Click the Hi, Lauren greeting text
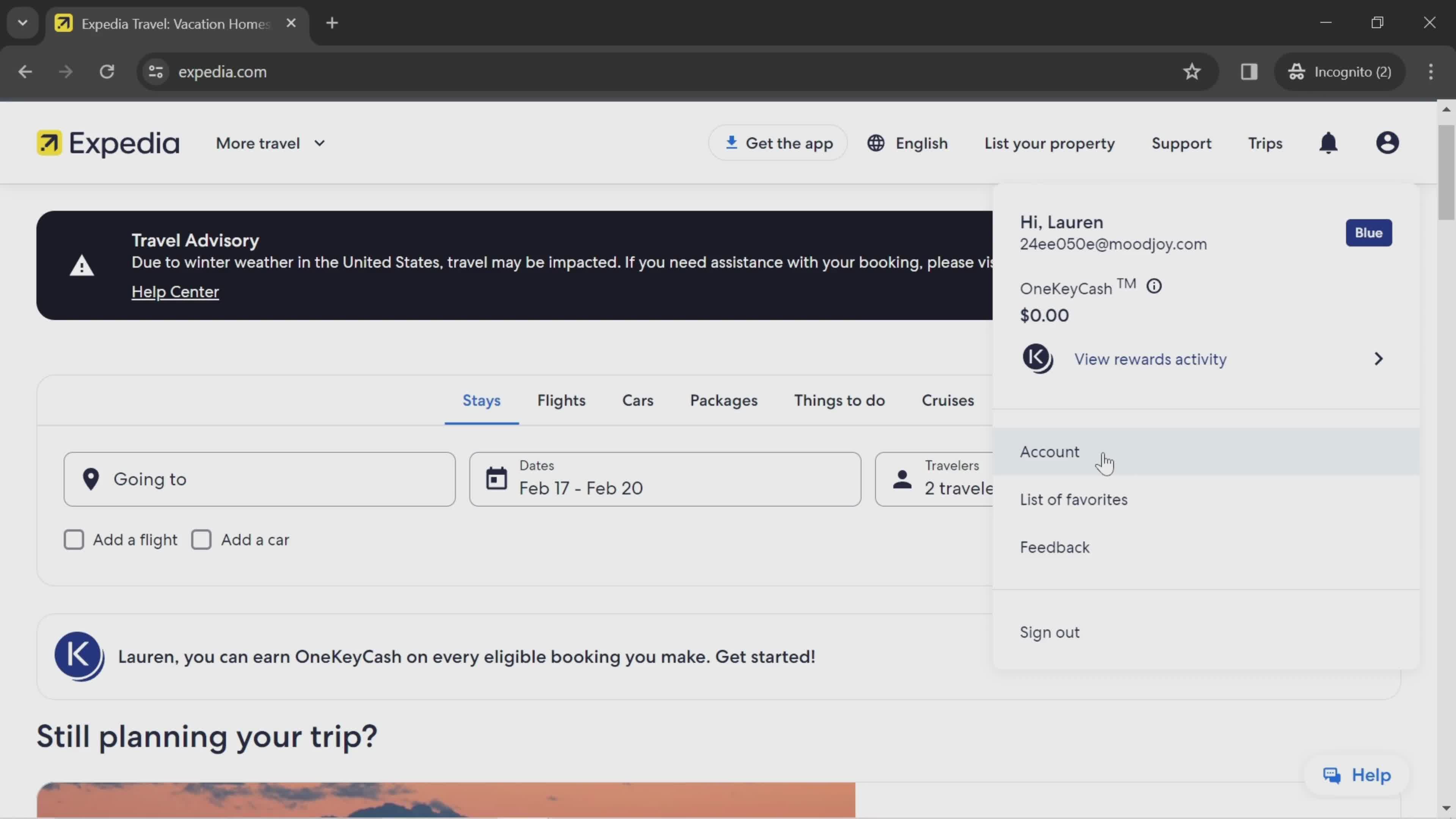This screenshot has height=819, width=1456. coord(1062,222)
